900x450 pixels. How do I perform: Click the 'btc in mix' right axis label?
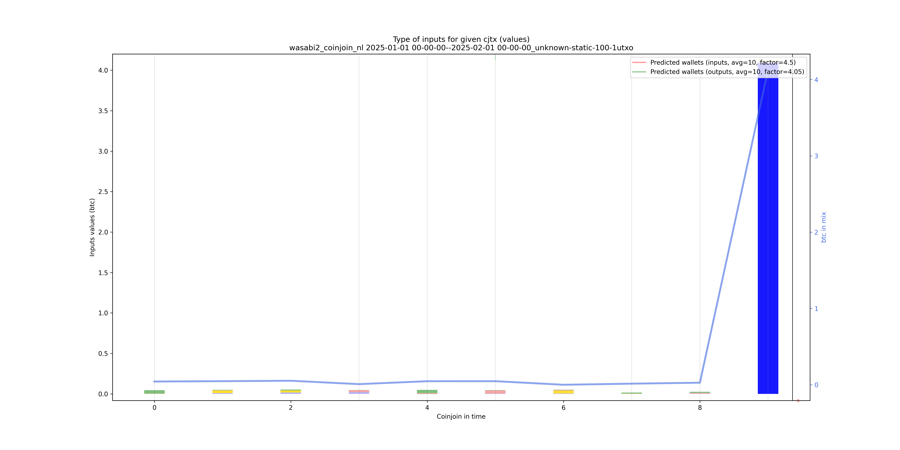point(824,227)
